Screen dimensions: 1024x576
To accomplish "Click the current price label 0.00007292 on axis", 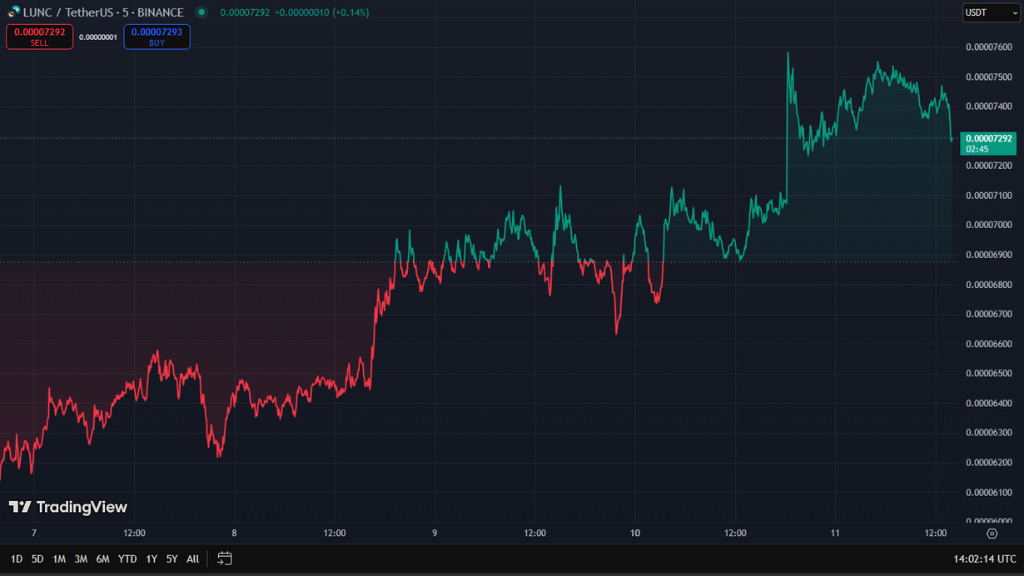I will (988, 143).
